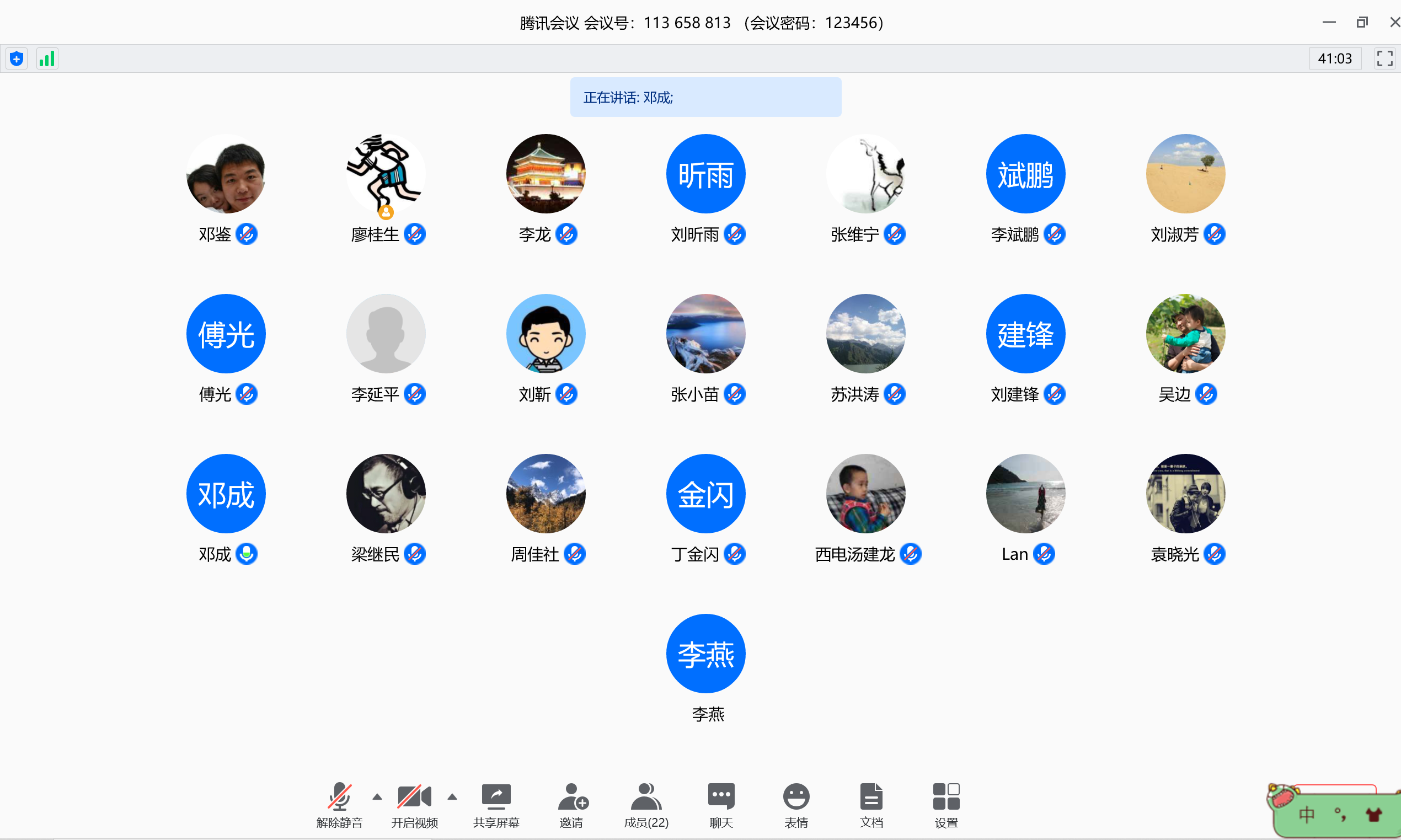1401x840 pixels.
Task: Expand the video options arrow beside camera
Action: pos(452,797)
